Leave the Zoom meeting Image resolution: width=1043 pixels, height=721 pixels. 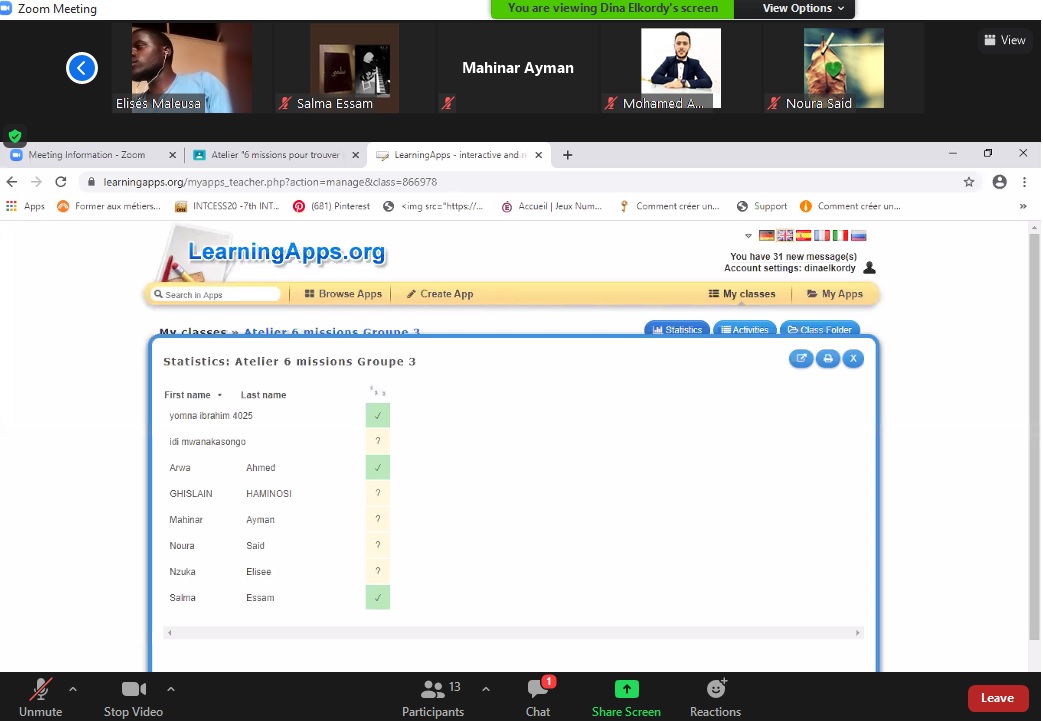997,698
